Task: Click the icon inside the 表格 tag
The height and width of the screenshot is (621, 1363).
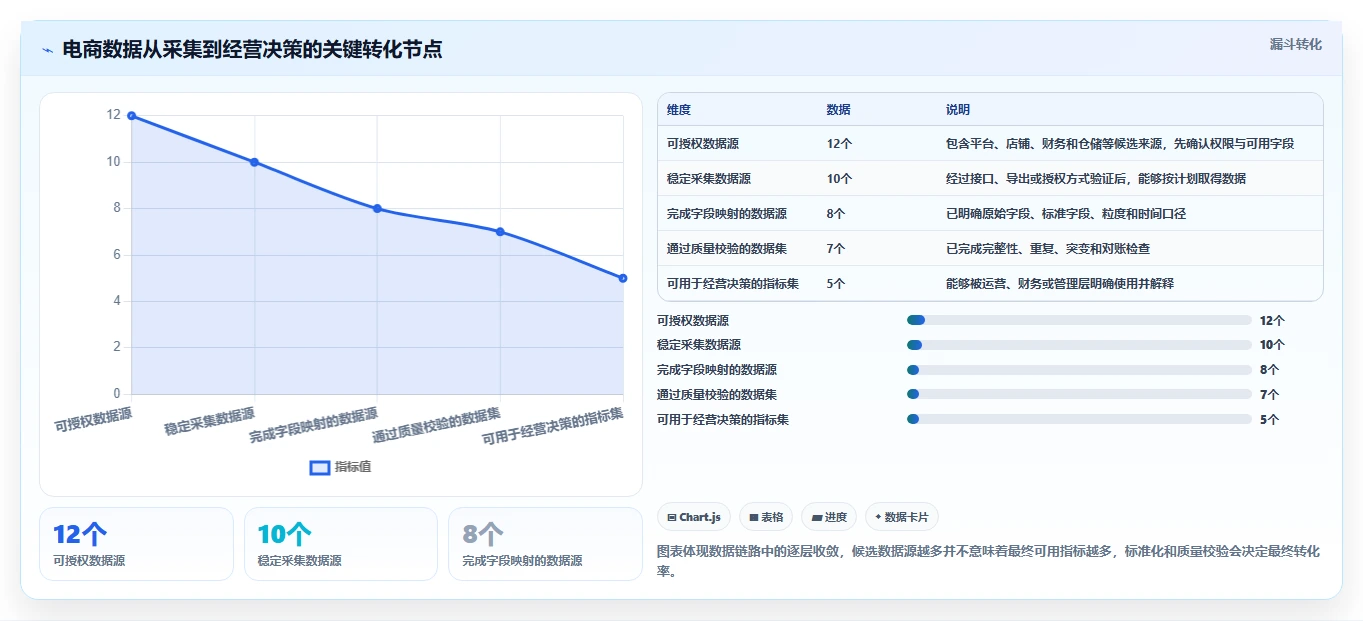Action: (x=754, y=517)
